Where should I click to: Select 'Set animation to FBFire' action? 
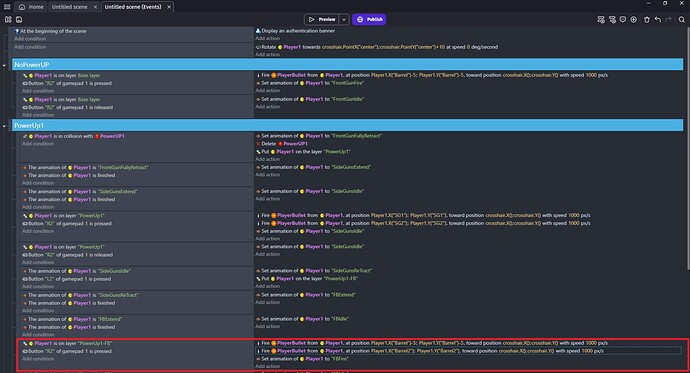pyautogui.click(x=302, y=359)
